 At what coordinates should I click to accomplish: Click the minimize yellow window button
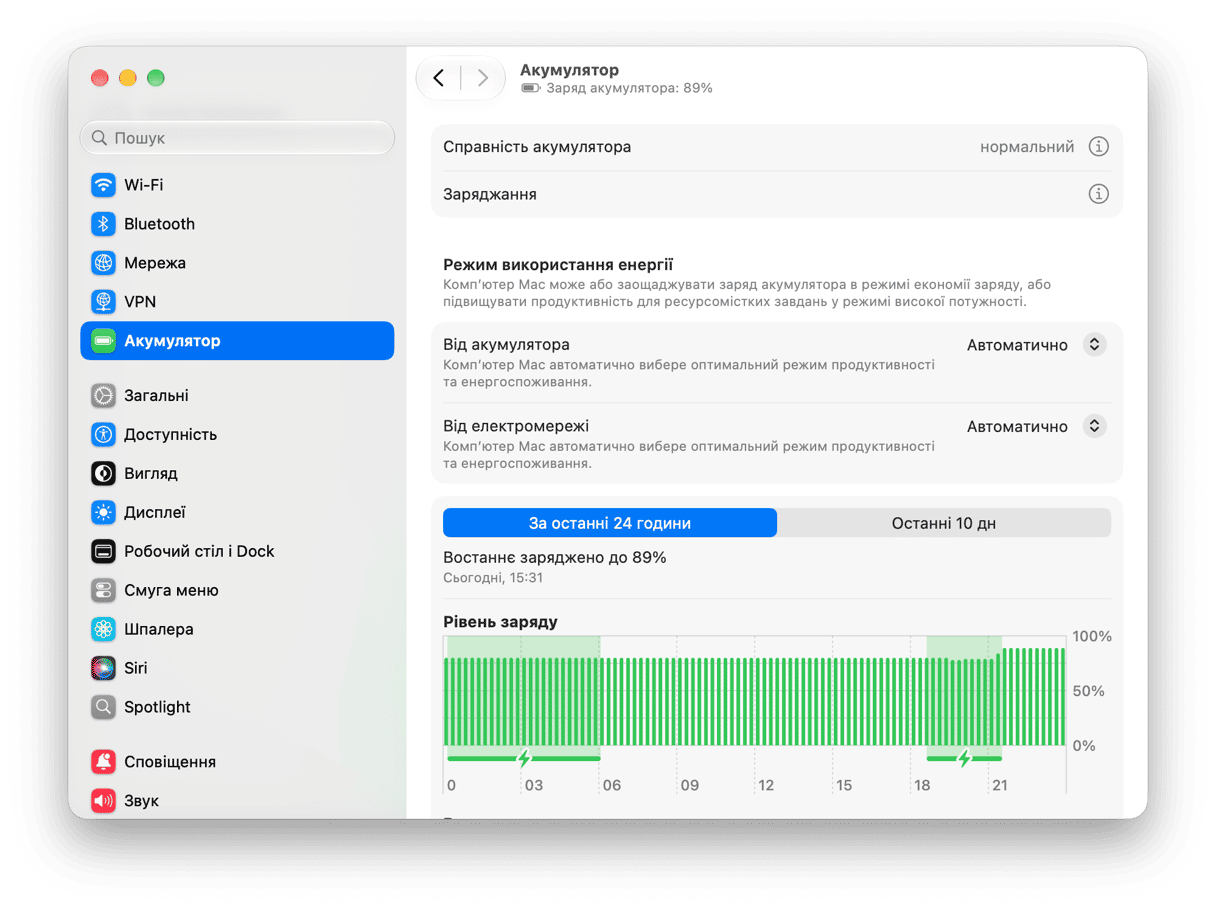click(x=127, y=78)
